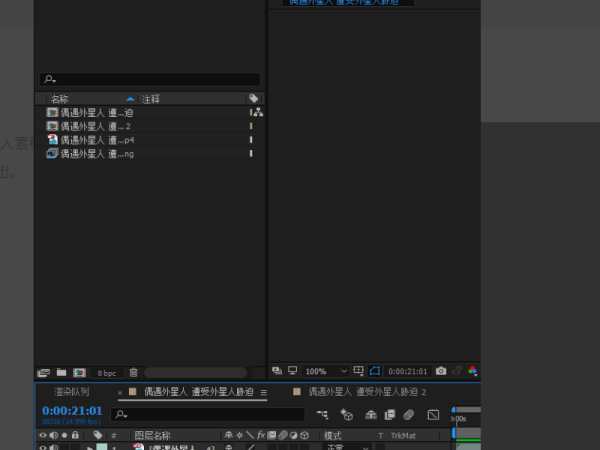Click the Draft 3D cube icon
Screen dimensions: 600x450
click(346, 414)
